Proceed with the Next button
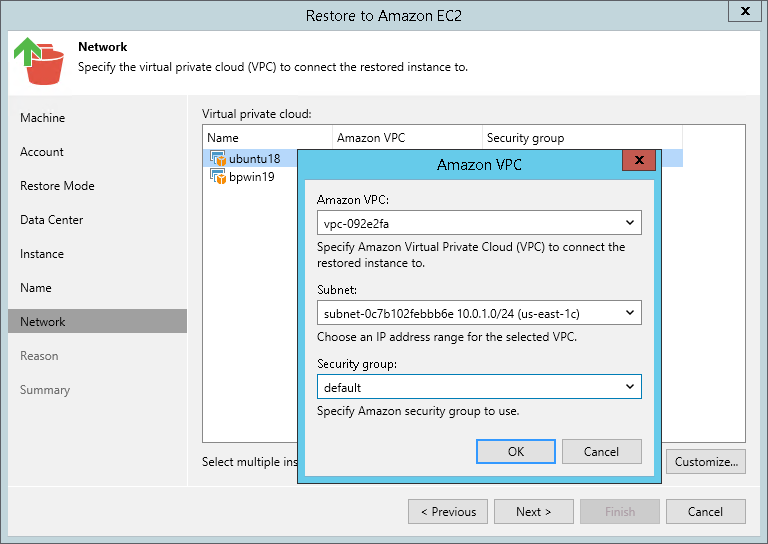Screen dimensions: 768x544 [x=534, y=512]
